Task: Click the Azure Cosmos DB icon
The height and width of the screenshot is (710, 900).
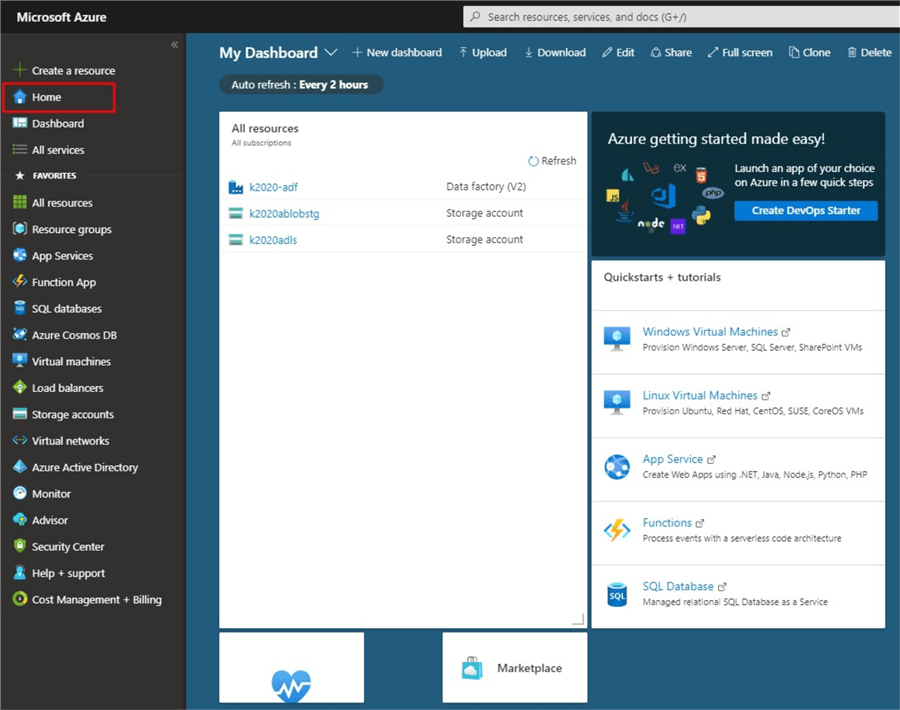Action: [20, 334]
